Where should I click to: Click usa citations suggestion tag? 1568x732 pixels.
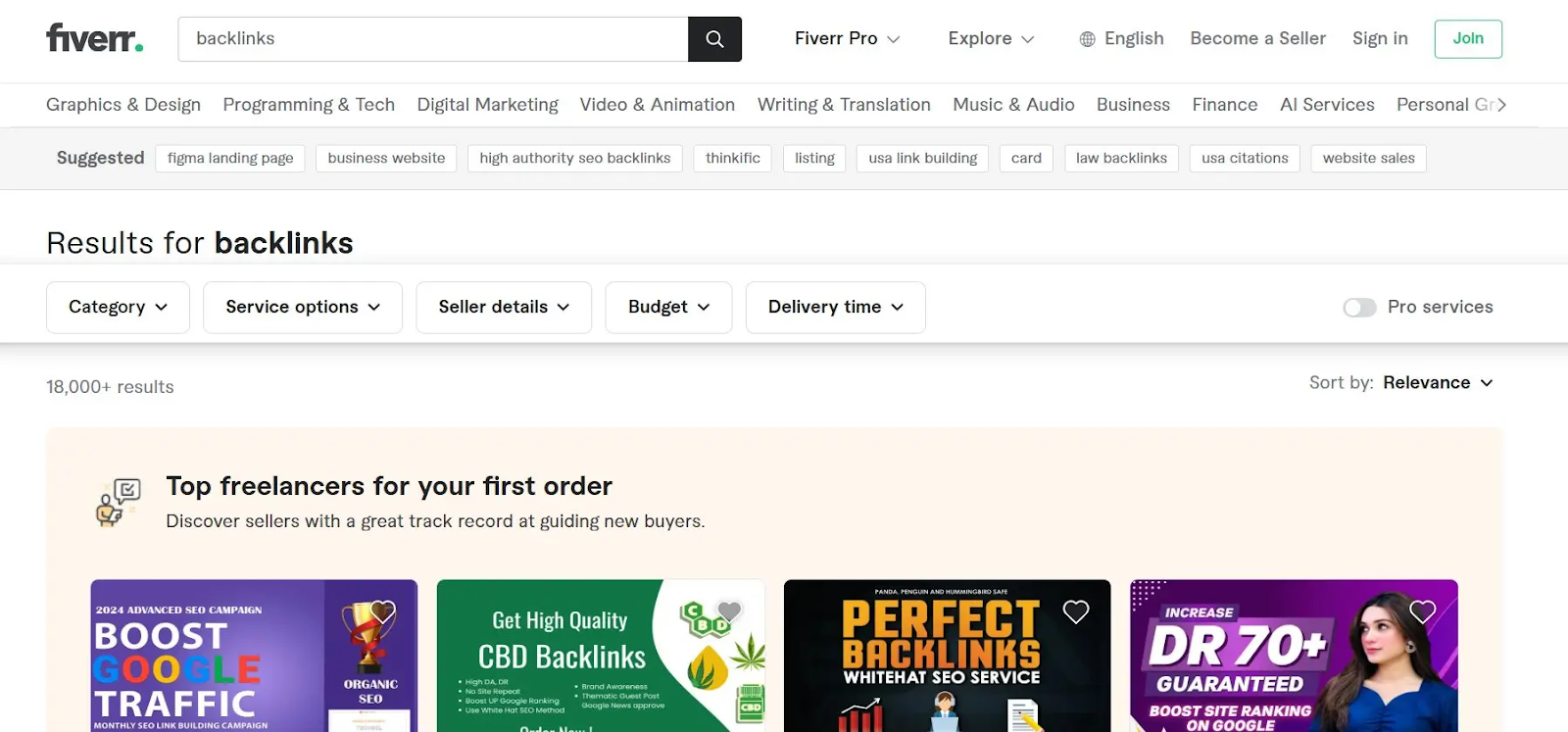click(1245, 159)
